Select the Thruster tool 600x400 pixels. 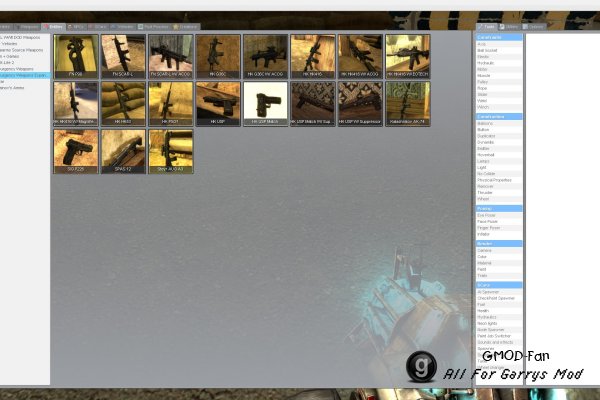click(499, 193)
